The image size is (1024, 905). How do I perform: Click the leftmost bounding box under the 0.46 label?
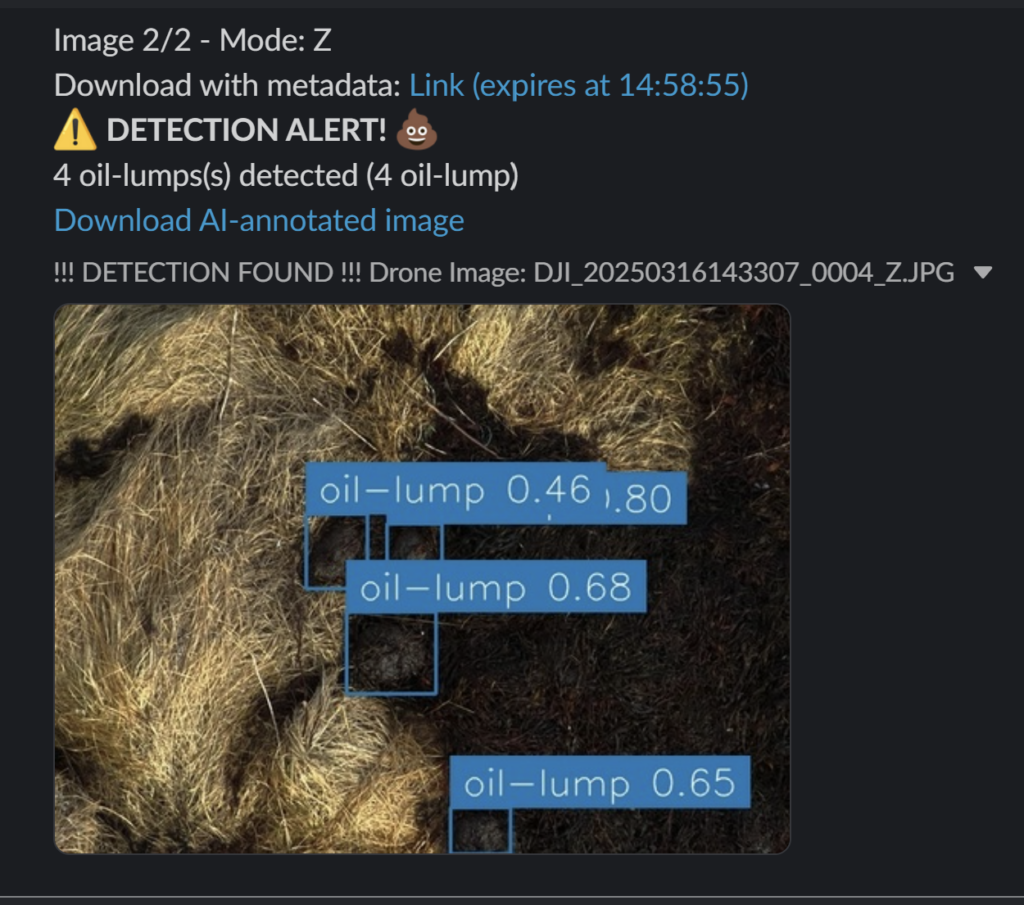[336, 552]
